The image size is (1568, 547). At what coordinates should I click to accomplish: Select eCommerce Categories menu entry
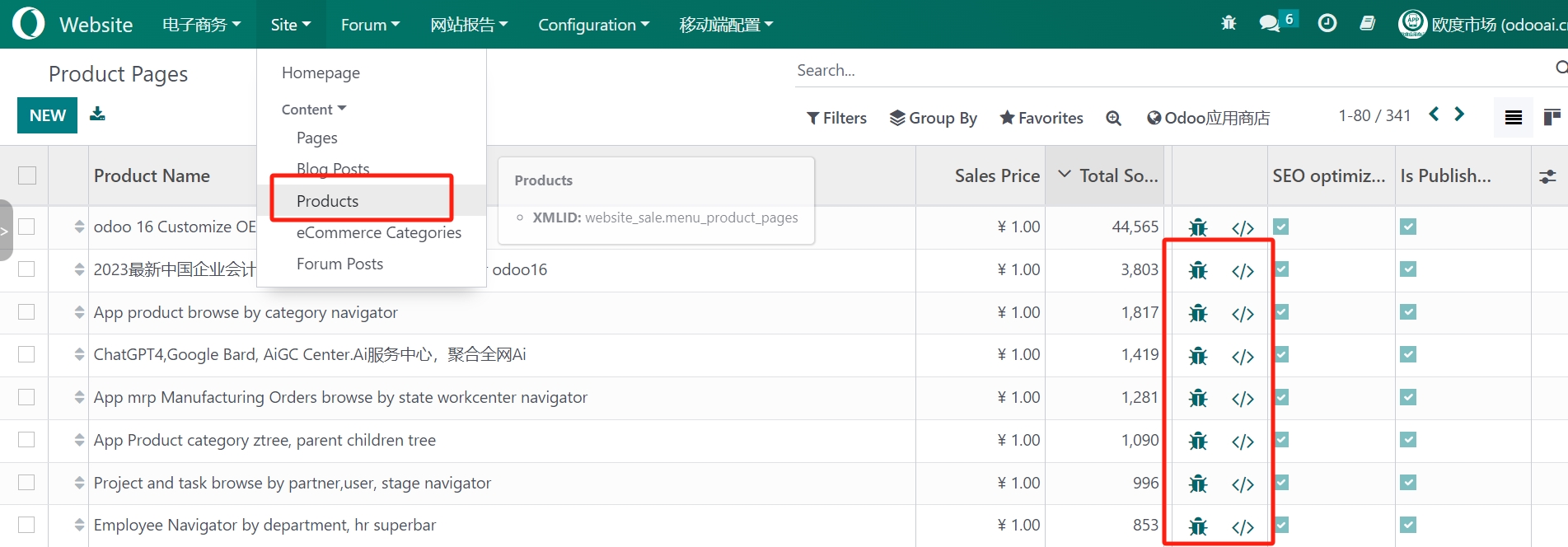[379, 232]
